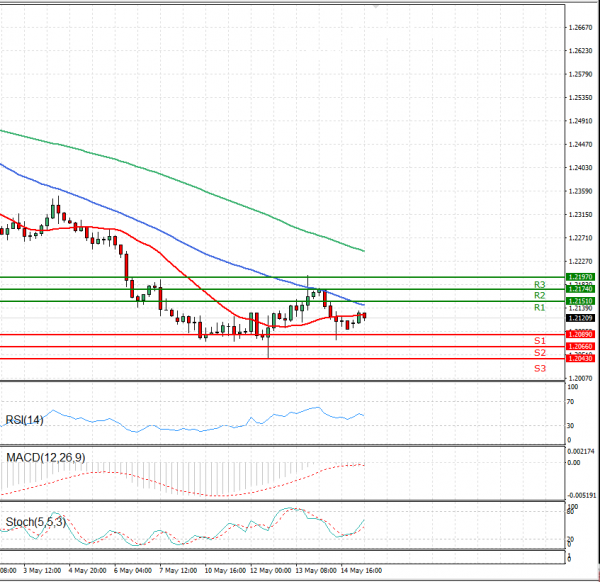Select the R1 resistance label
Image resolution: width=600 pixels, height=582 pixels.
[540, 308]
